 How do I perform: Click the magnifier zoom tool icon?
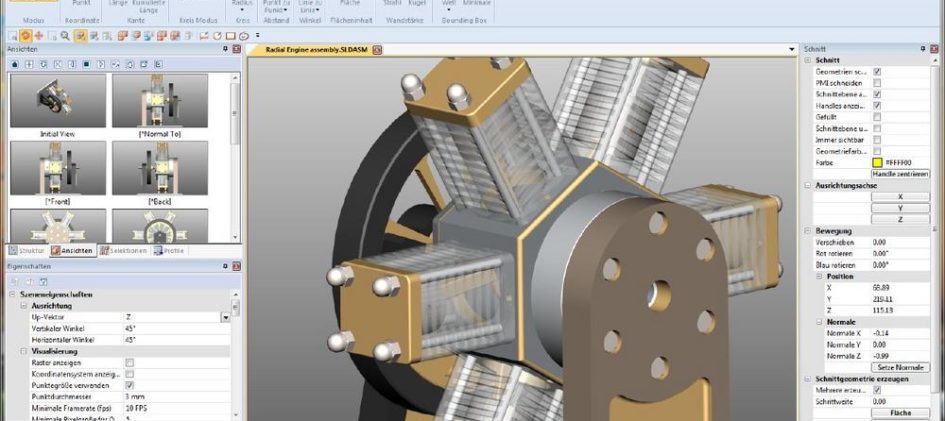click(65, 35)
